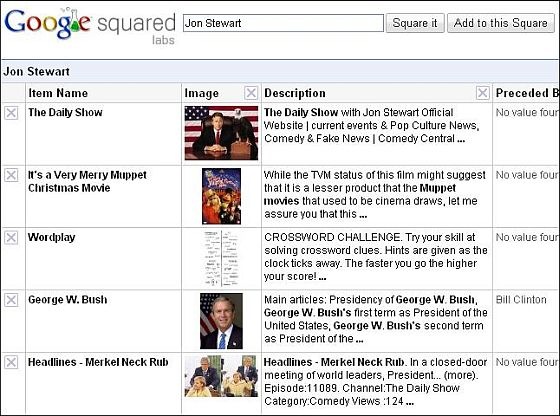Select the Item Name column header
Viewport: 560px width, 416px height.
tap(58, 93)
